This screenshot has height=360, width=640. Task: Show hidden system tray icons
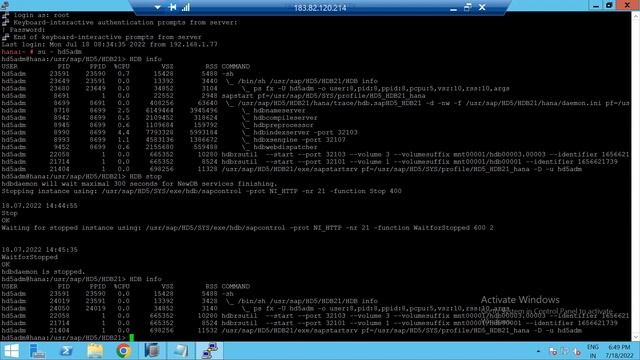coord(538,351)
